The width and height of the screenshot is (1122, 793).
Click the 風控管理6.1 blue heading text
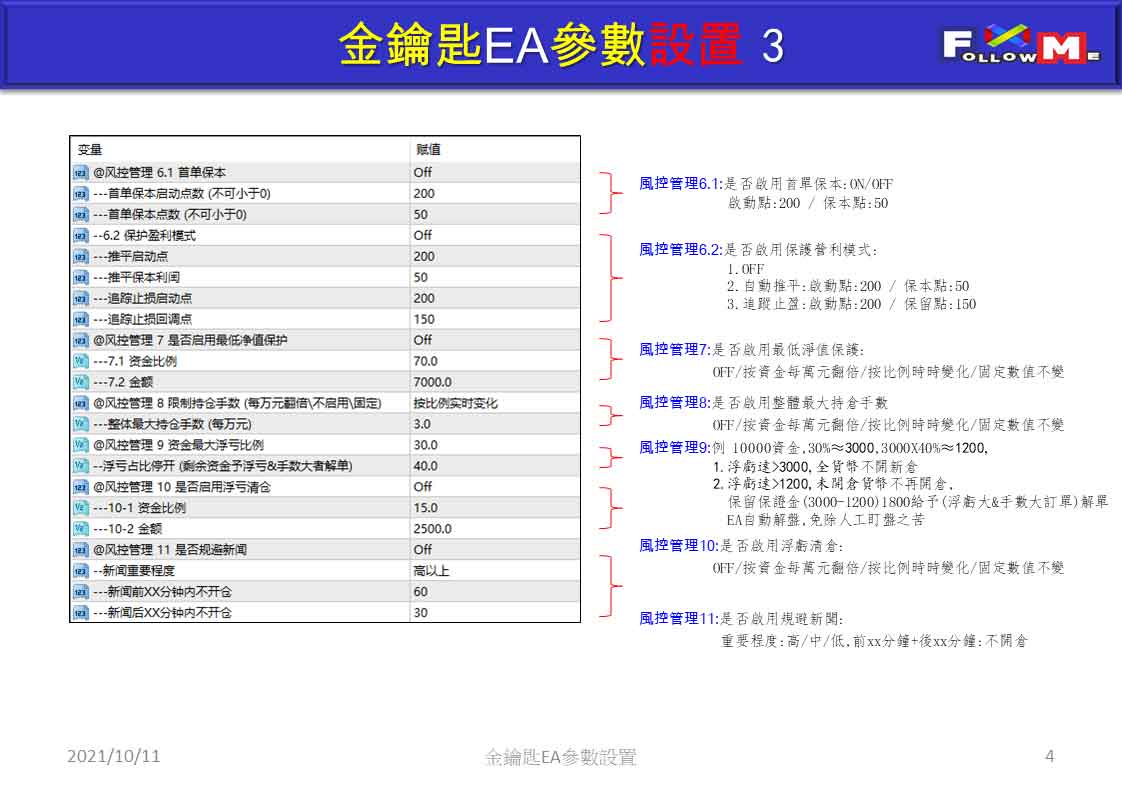[x=680, y=184]
